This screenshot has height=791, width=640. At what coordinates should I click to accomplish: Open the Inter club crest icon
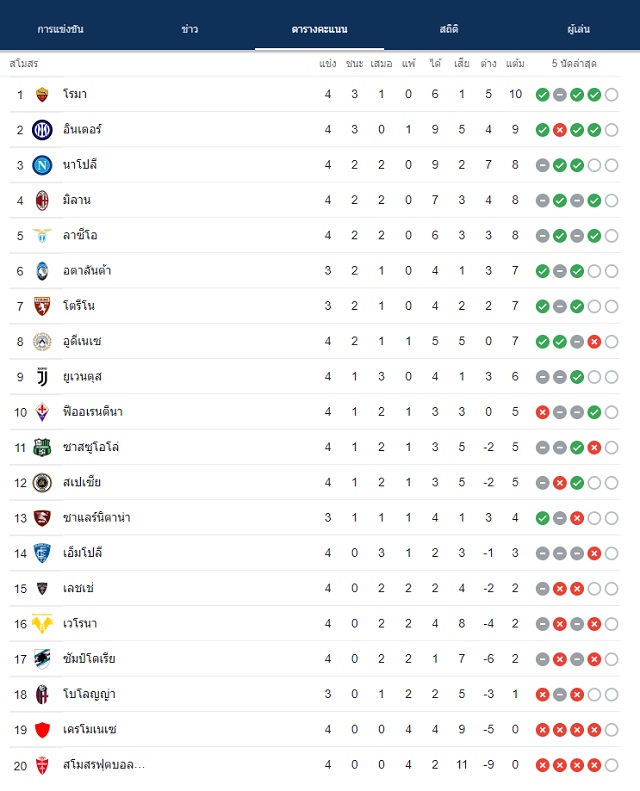pyautogui.click(x=42, y=130)
